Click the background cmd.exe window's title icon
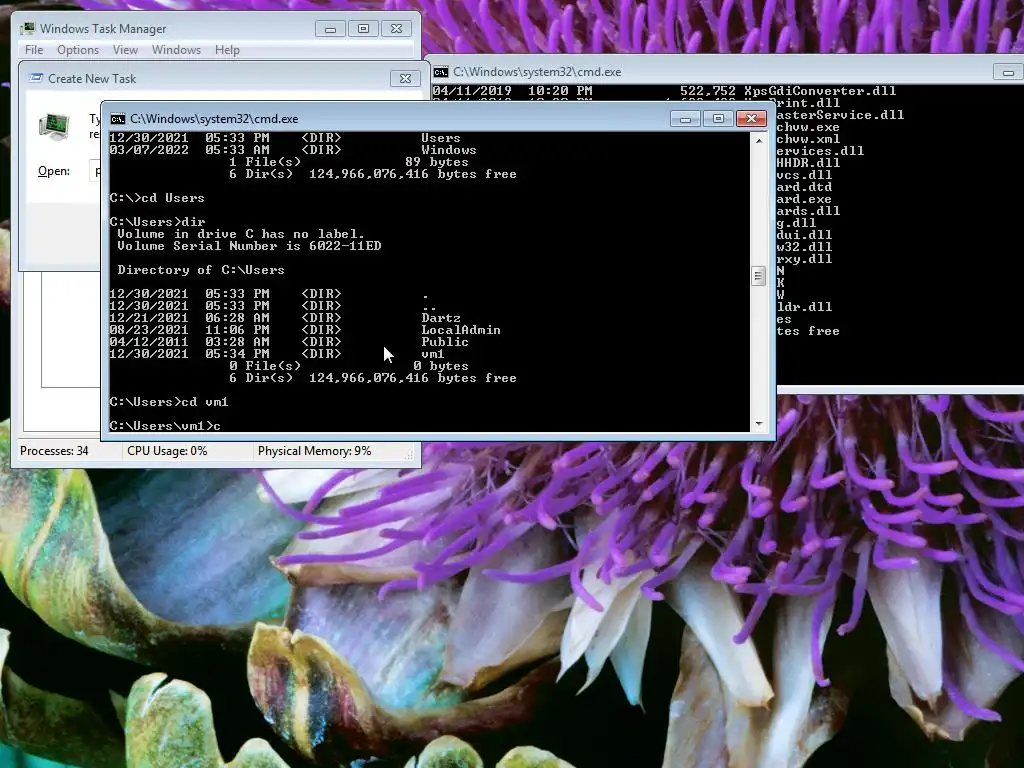Viewport: 1024px width, 768px height. [x=441, y=72]
